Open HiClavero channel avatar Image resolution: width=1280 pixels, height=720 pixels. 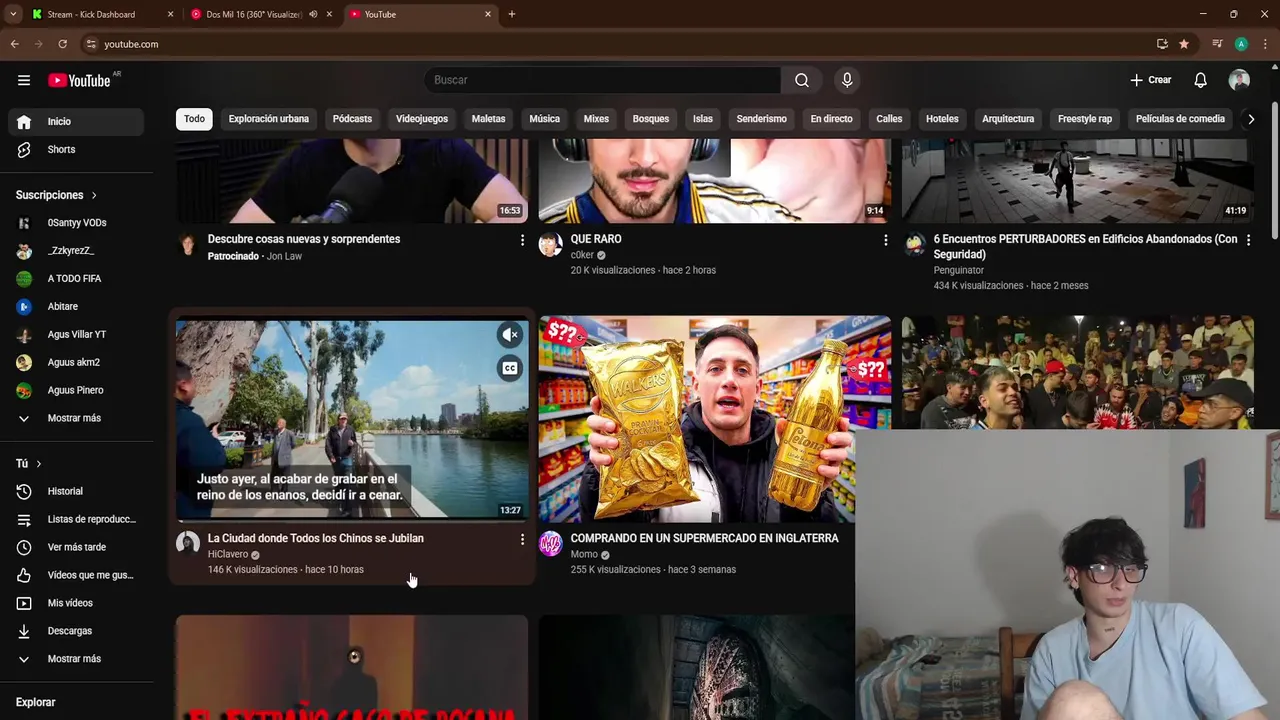point(188,543)
